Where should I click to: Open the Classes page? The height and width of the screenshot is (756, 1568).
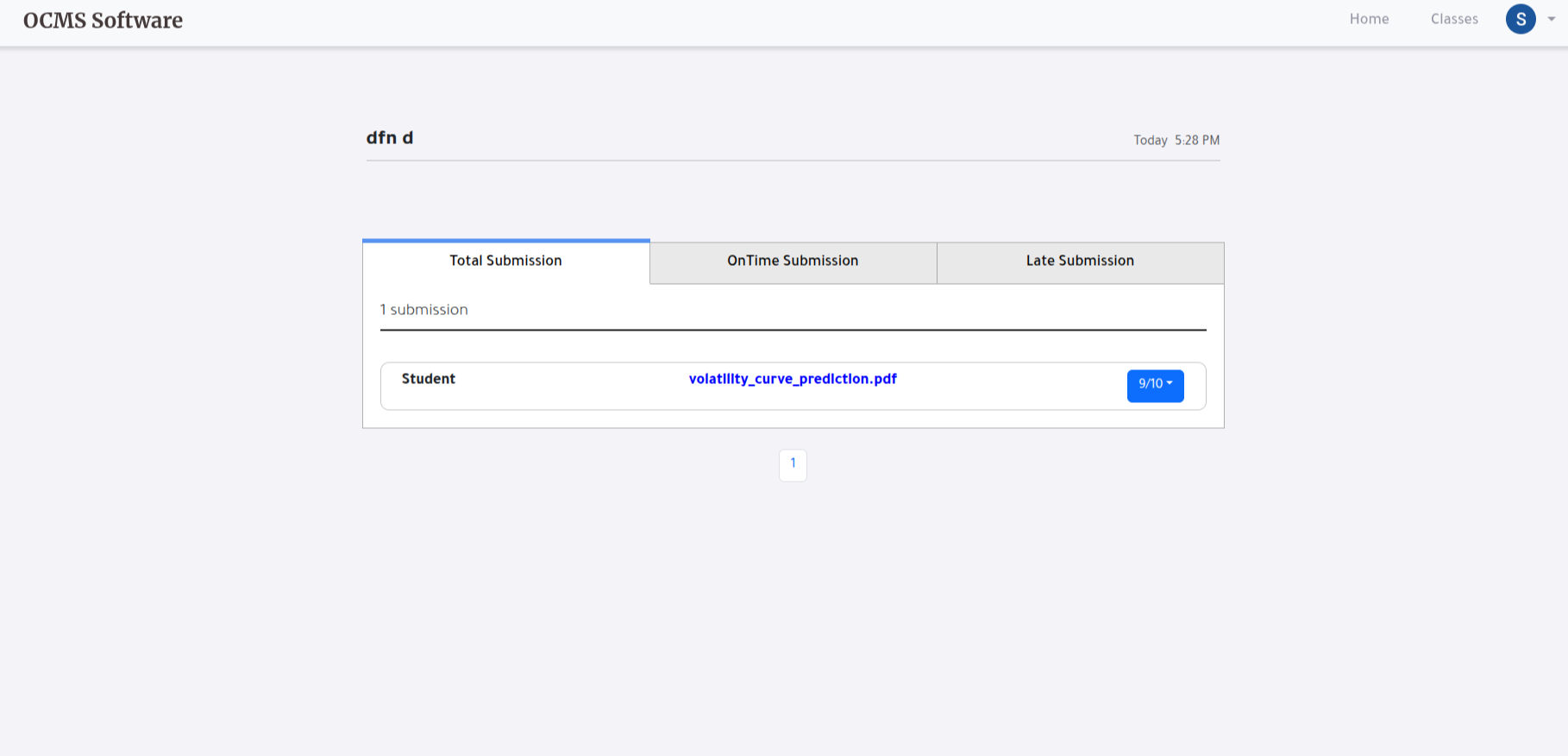(x=1454, y=19)
